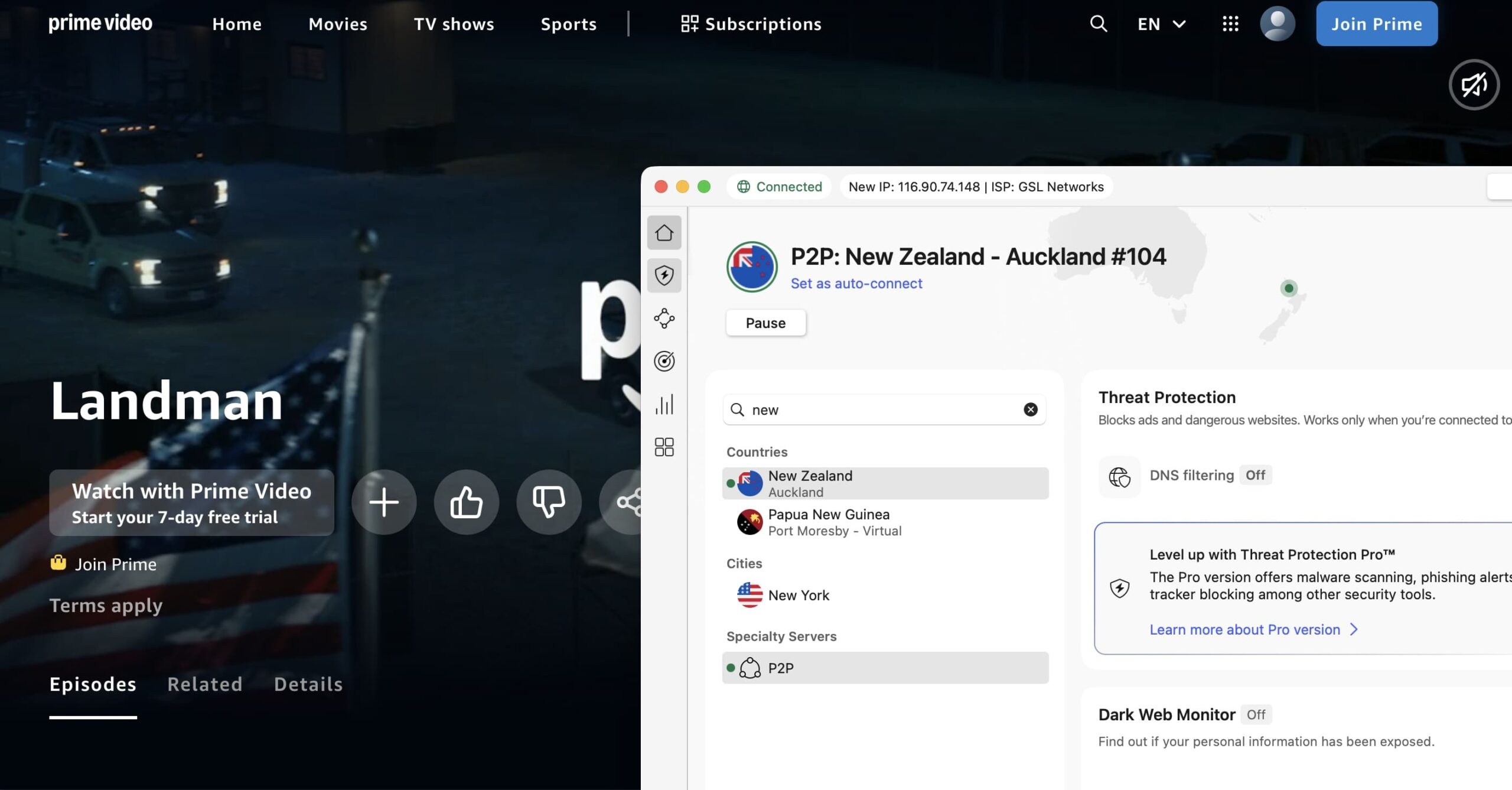Open the Amazon apps grid menu
This screenshot has height=790, width=1512.
coord(1230,24)
